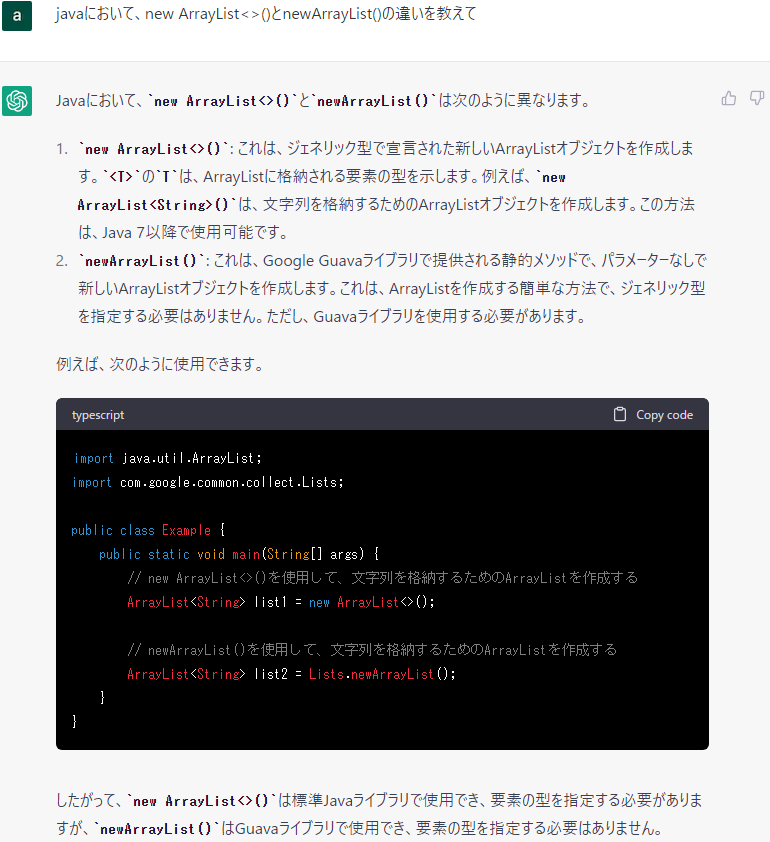
Task: Click the intro sentence starting 'Javaにおいて'
Action: [323, 100]
